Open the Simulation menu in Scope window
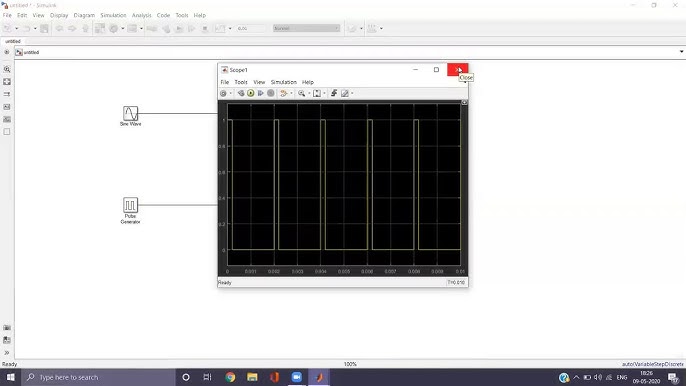Image resolution: width=686 pixels, height=386 pixels. pos(284,82)
